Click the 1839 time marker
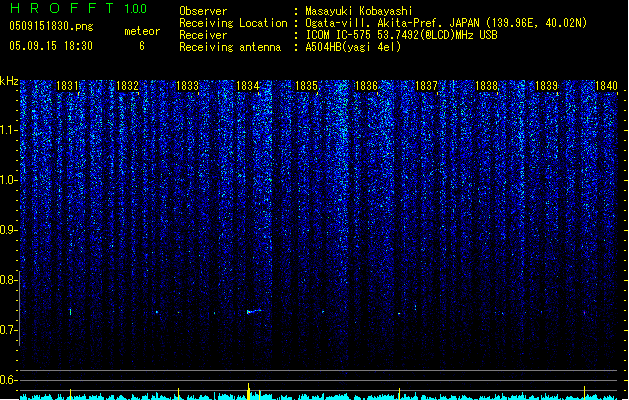 click(546, 86)
